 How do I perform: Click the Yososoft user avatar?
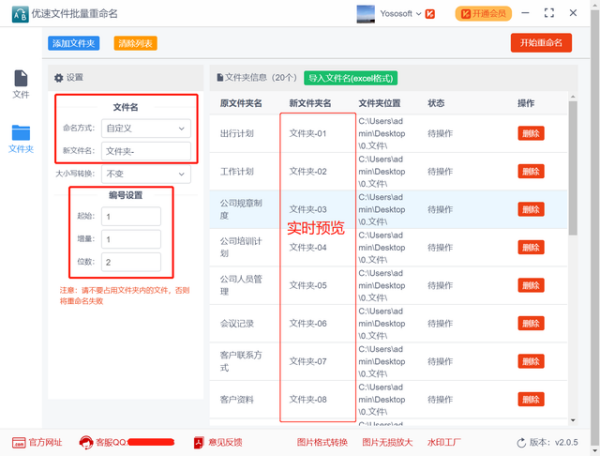tap(364, 13)
